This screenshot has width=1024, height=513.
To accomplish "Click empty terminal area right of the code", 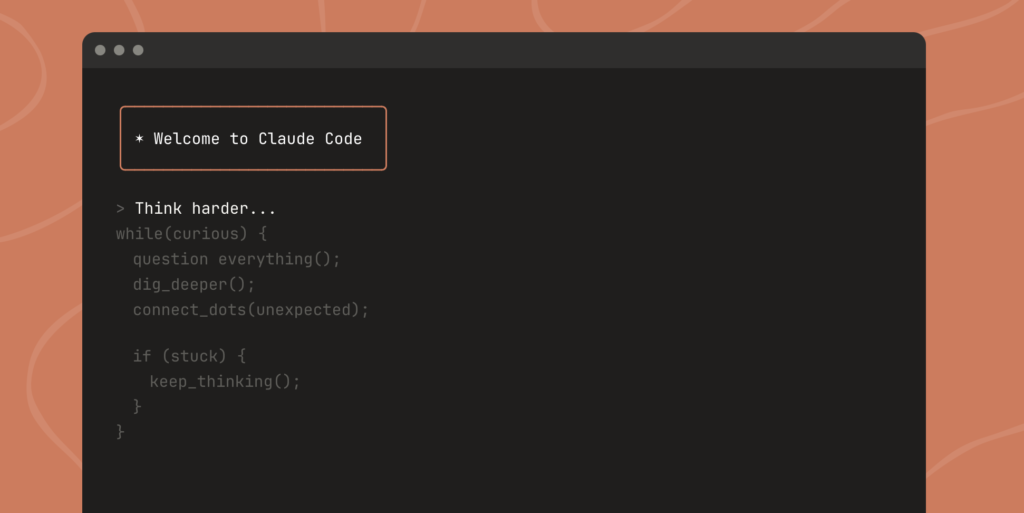I will click(650, 300).
